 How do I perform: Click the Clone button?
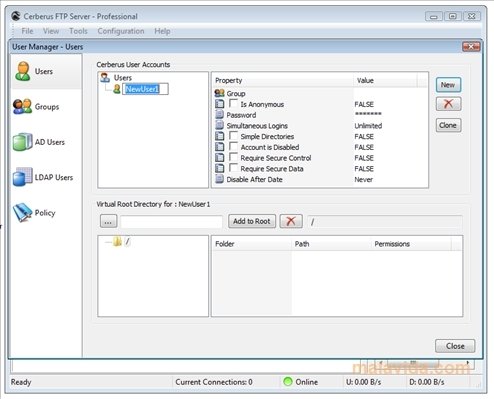point(448,125)
